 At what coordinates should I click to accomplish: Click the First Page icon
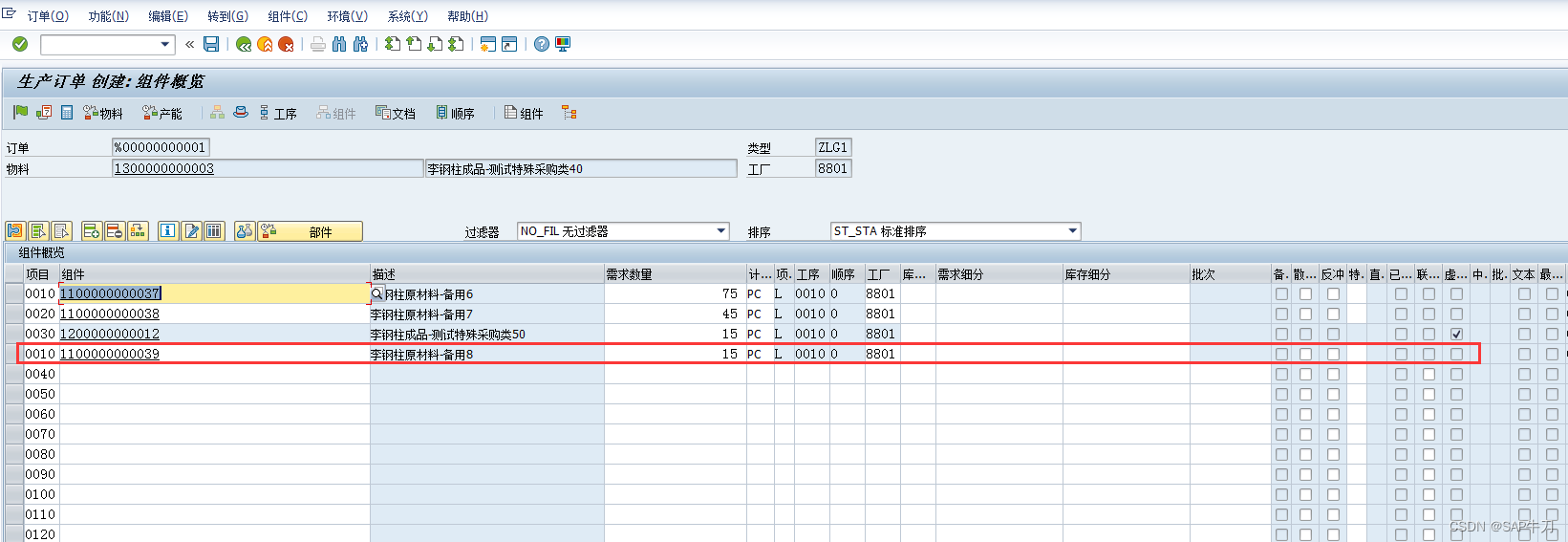click(393, 44)
